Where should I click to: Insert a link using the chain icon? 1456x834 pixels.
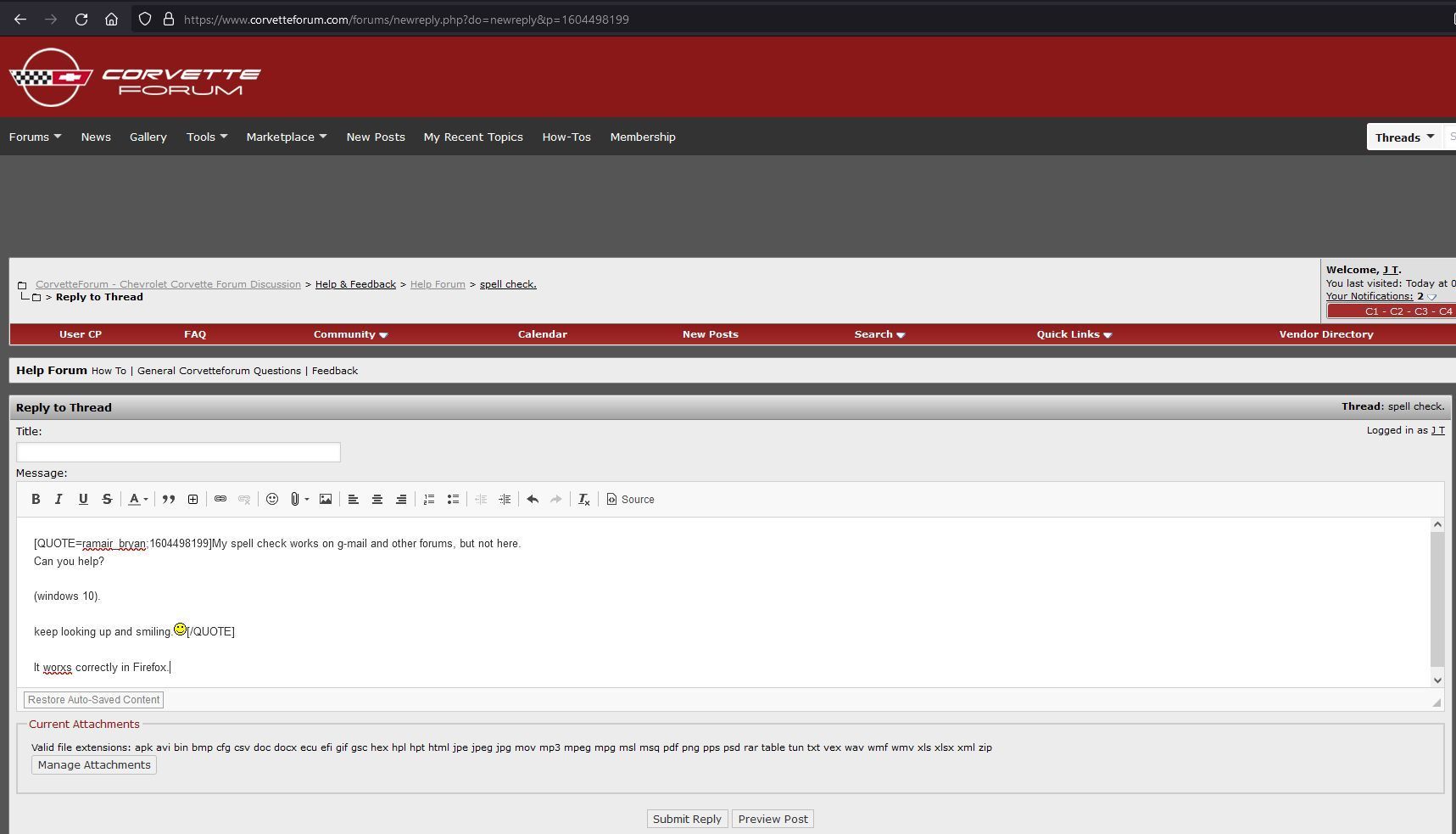click(x=220, y=500)
